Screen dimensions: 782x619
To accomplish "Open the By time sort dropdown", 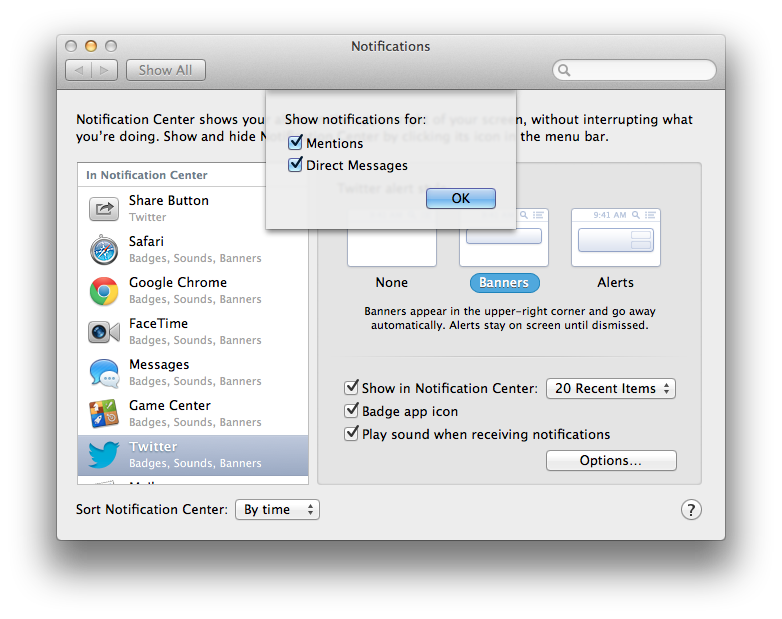I will click(x=277, y=509).
